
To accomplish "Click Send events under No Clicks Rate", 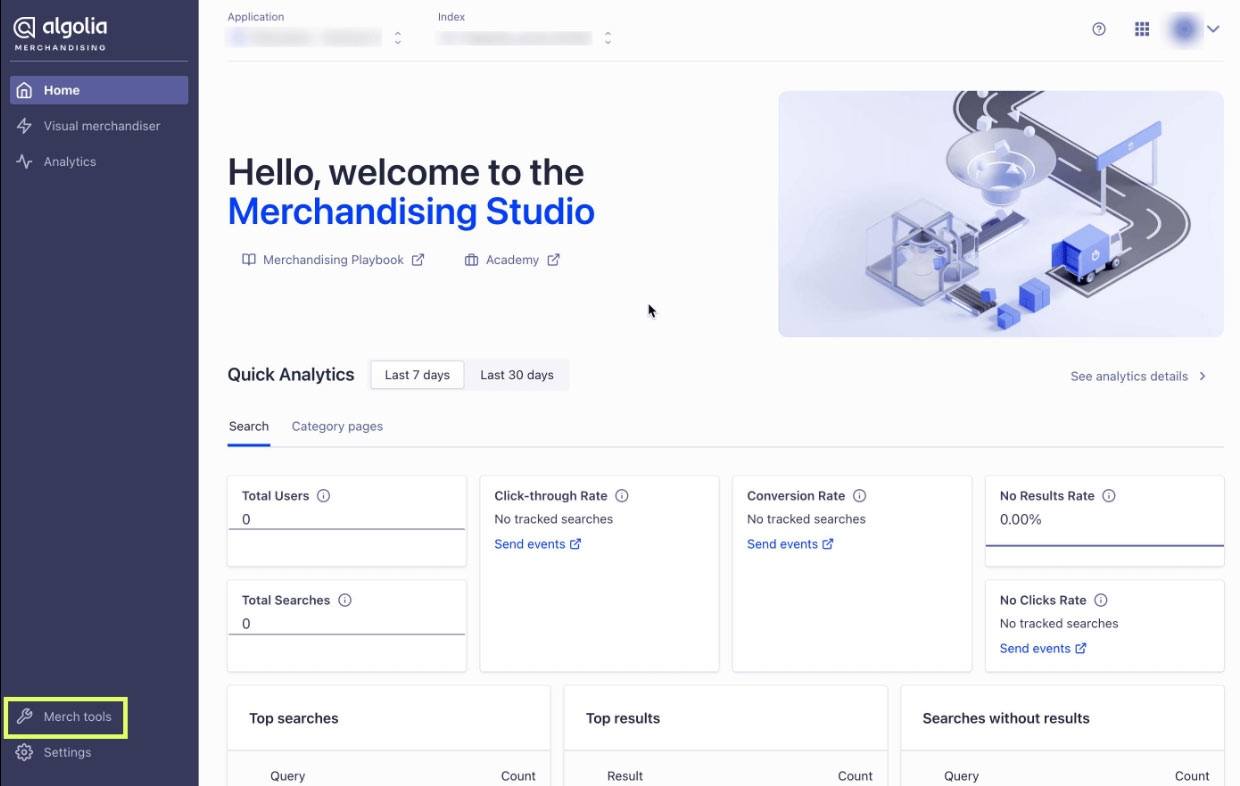I will [x=1043, y=649].
